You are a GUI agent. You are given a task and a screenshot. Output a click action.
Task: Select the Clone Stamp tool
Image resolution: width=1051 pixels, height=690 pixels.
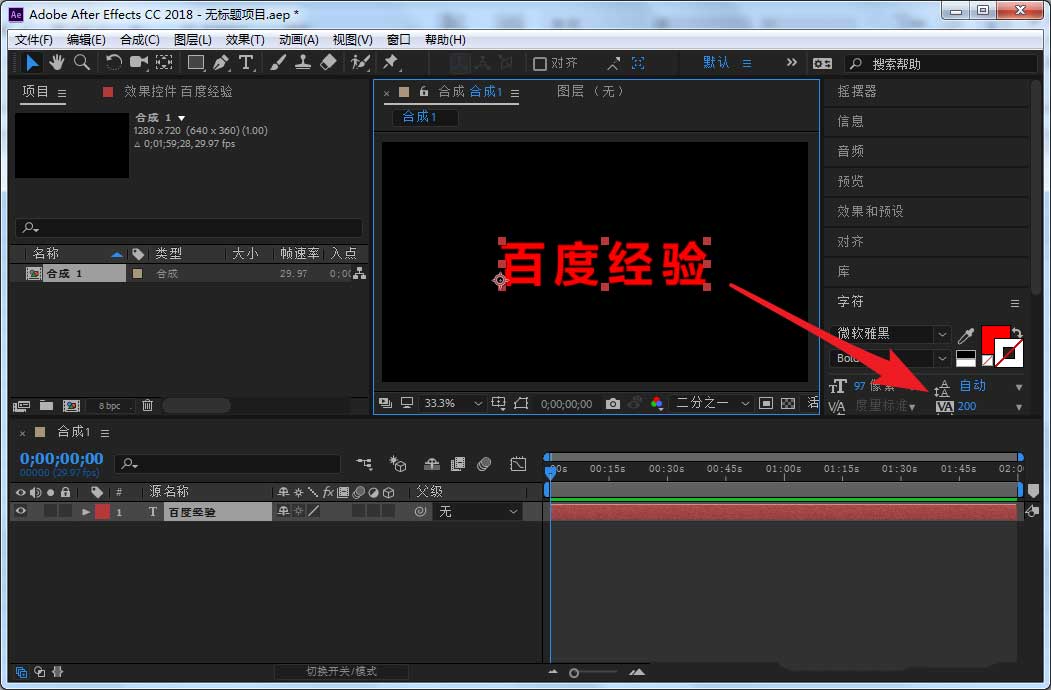point(303,62)
